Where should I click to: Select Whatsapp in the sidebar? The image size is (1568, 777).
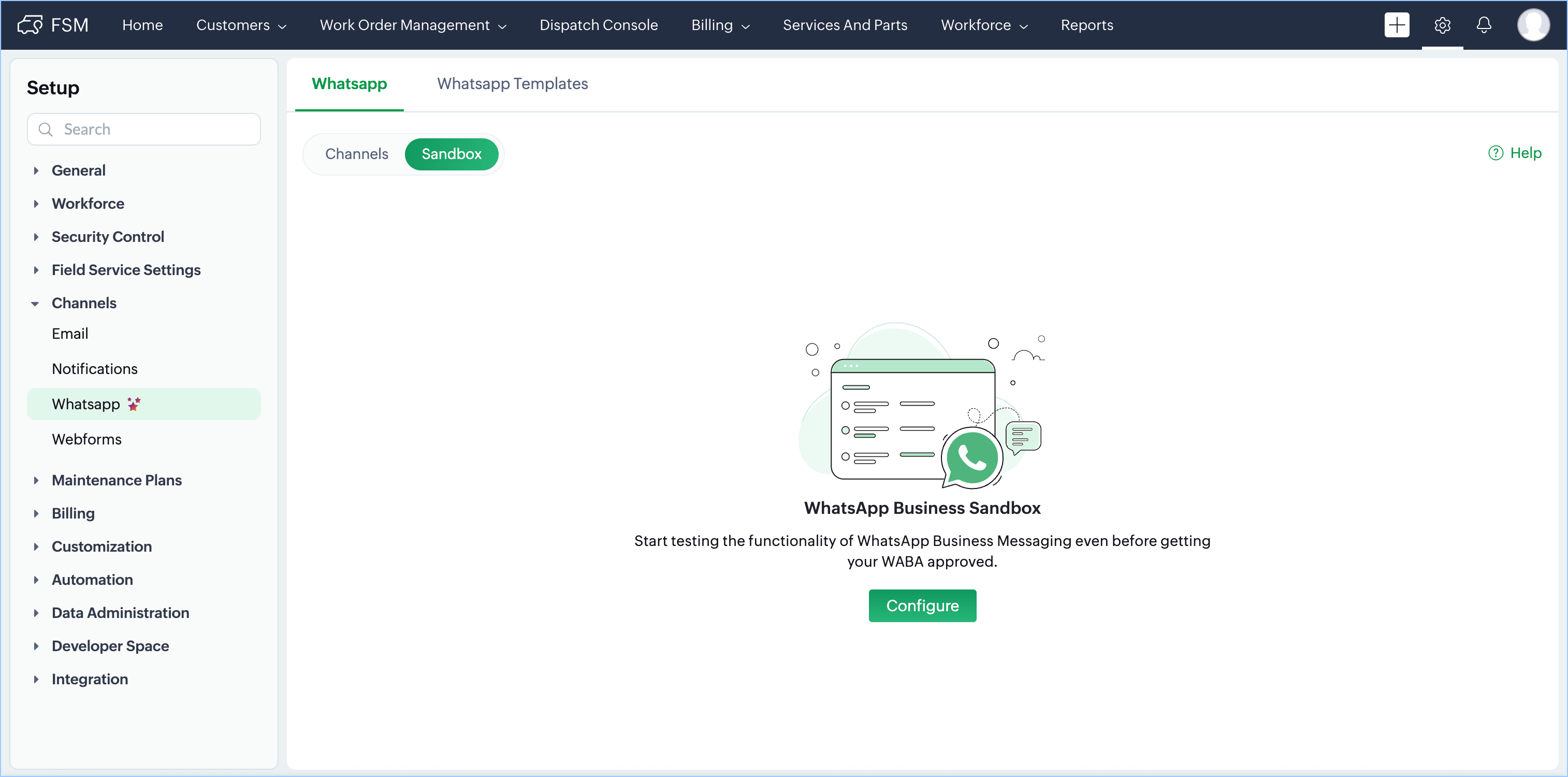(143, 405)
